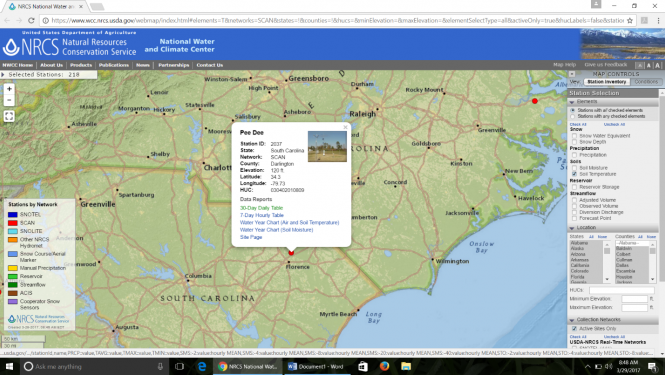Expand the Selected Stations list

[x=3, y=75]
